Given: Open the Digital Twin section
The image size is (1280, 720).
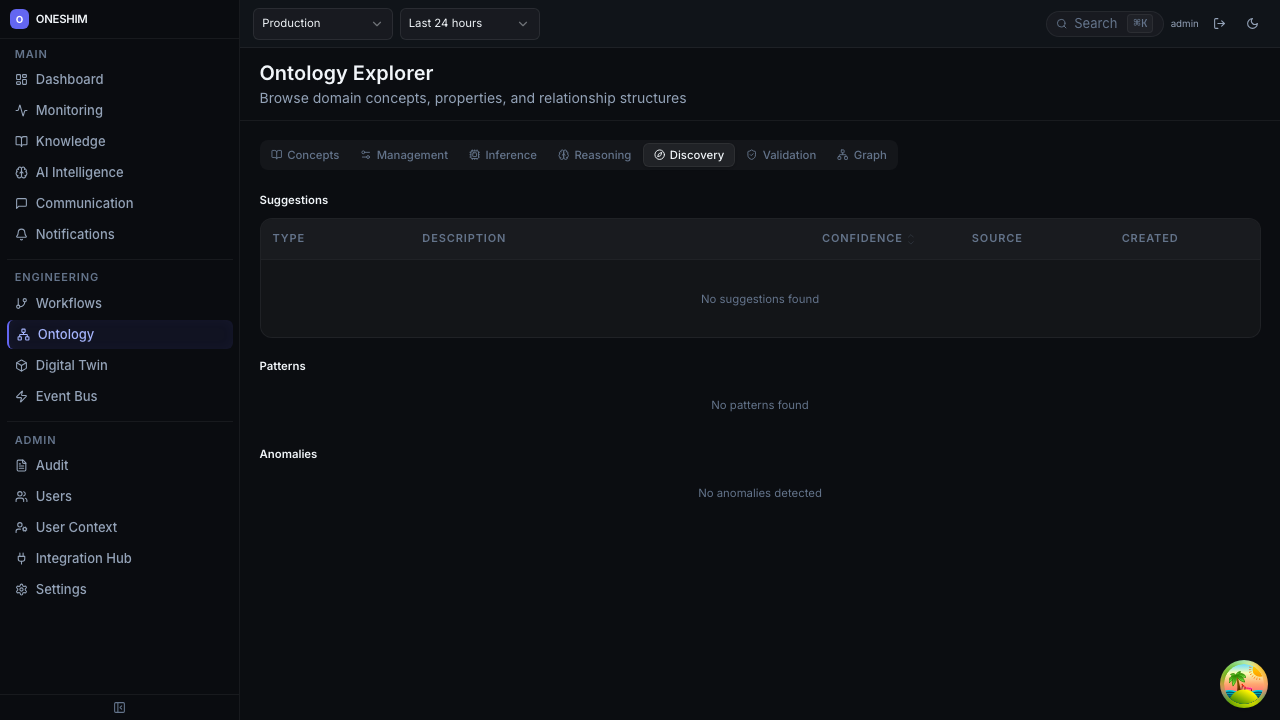Looking at the screenshot, I should click(x=71, y=365).
